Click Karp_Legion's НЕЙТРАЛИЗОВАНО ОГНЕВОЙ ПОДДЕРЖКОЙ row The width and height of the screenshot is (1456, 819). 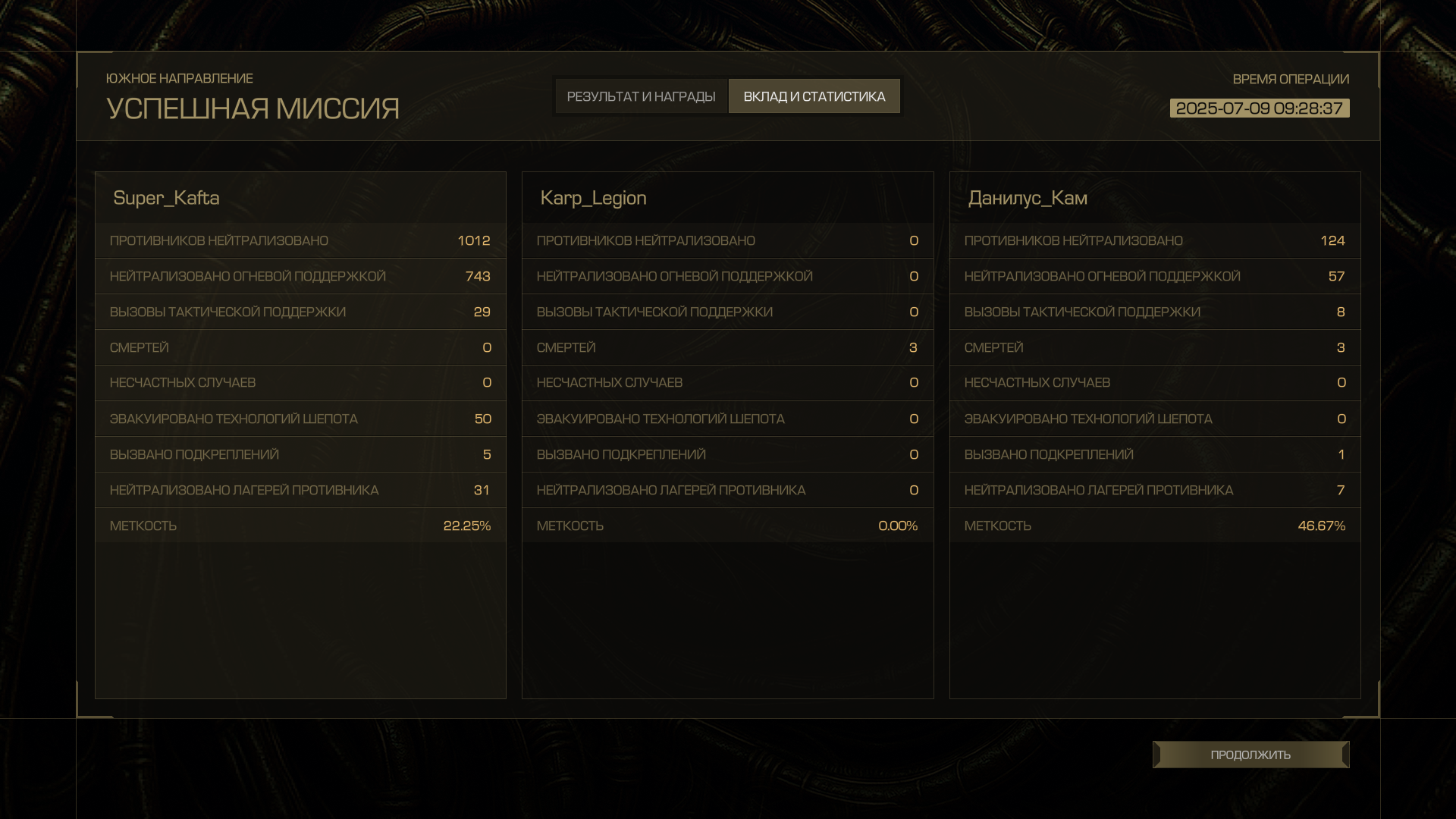728,276
